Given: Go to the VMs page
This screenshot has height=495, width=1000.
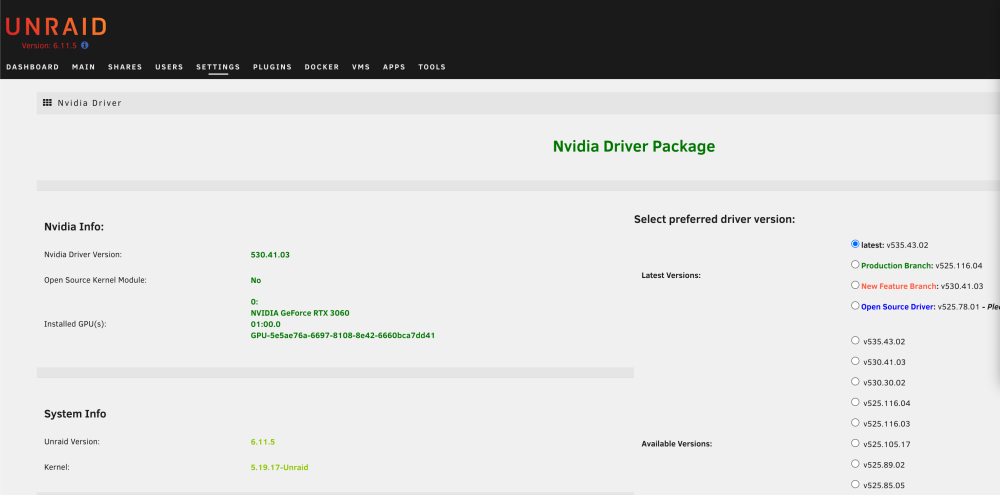Looking at the screenshot, I should 361,67.
